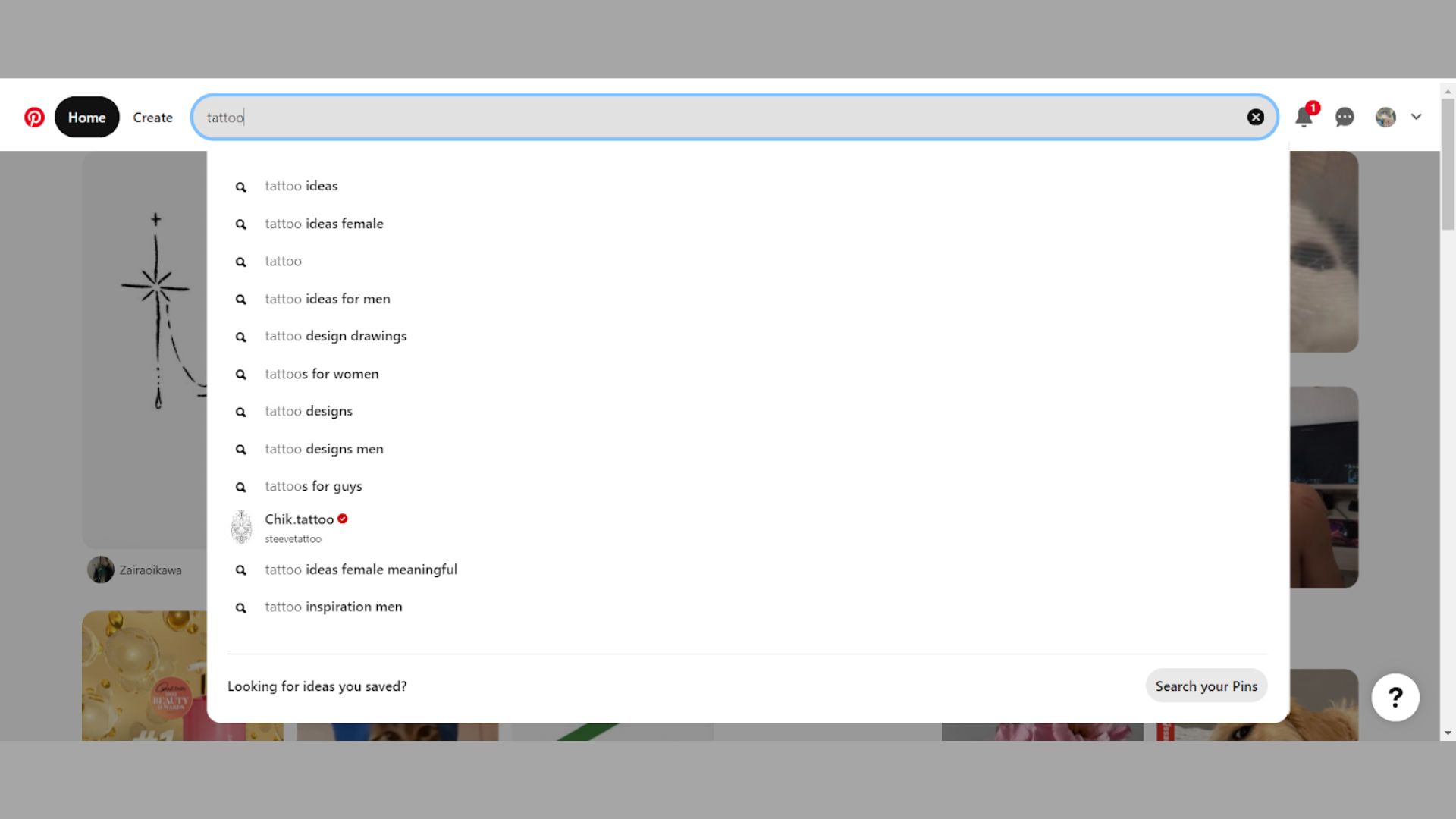Click the scrollbar up arrow
The image size is (1456, 819).
pyautogui.click(x=1448, y=91)
